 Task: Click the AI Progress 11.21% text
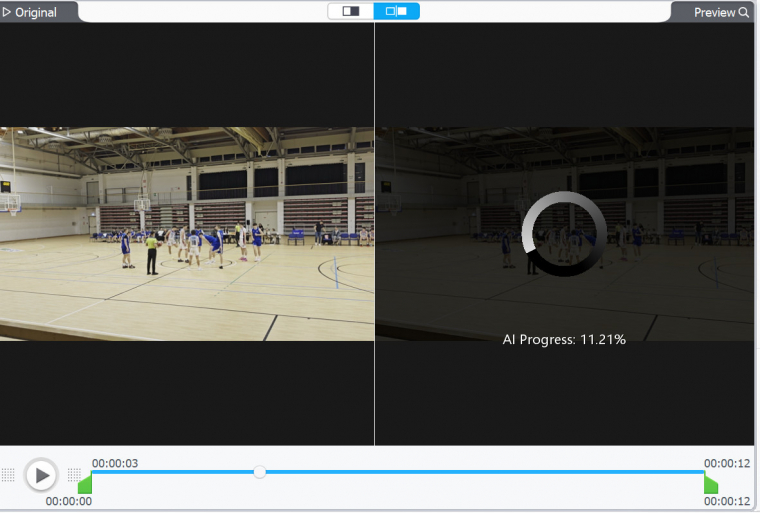(564, 339)
